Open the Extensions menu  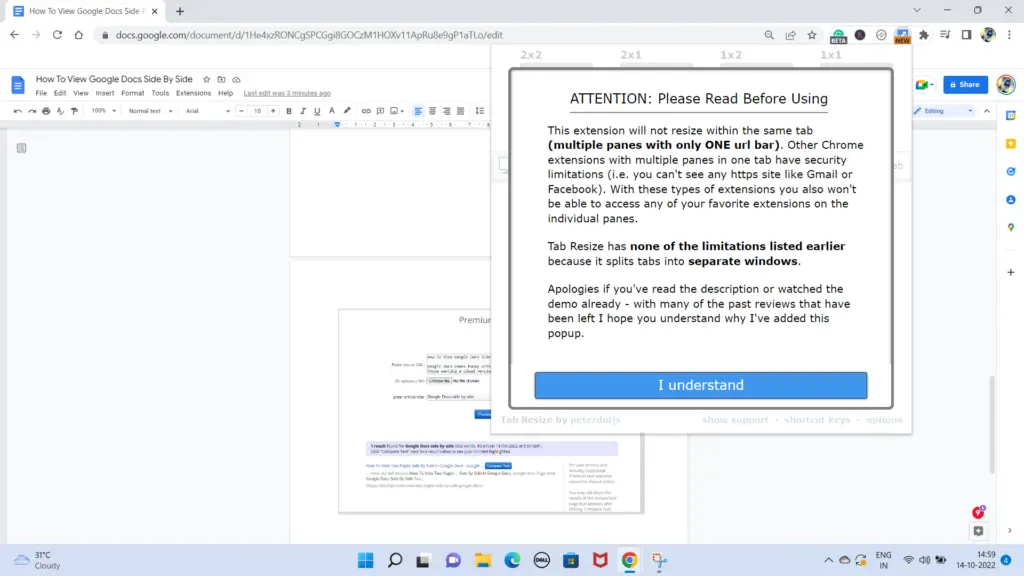coord(193,93)
